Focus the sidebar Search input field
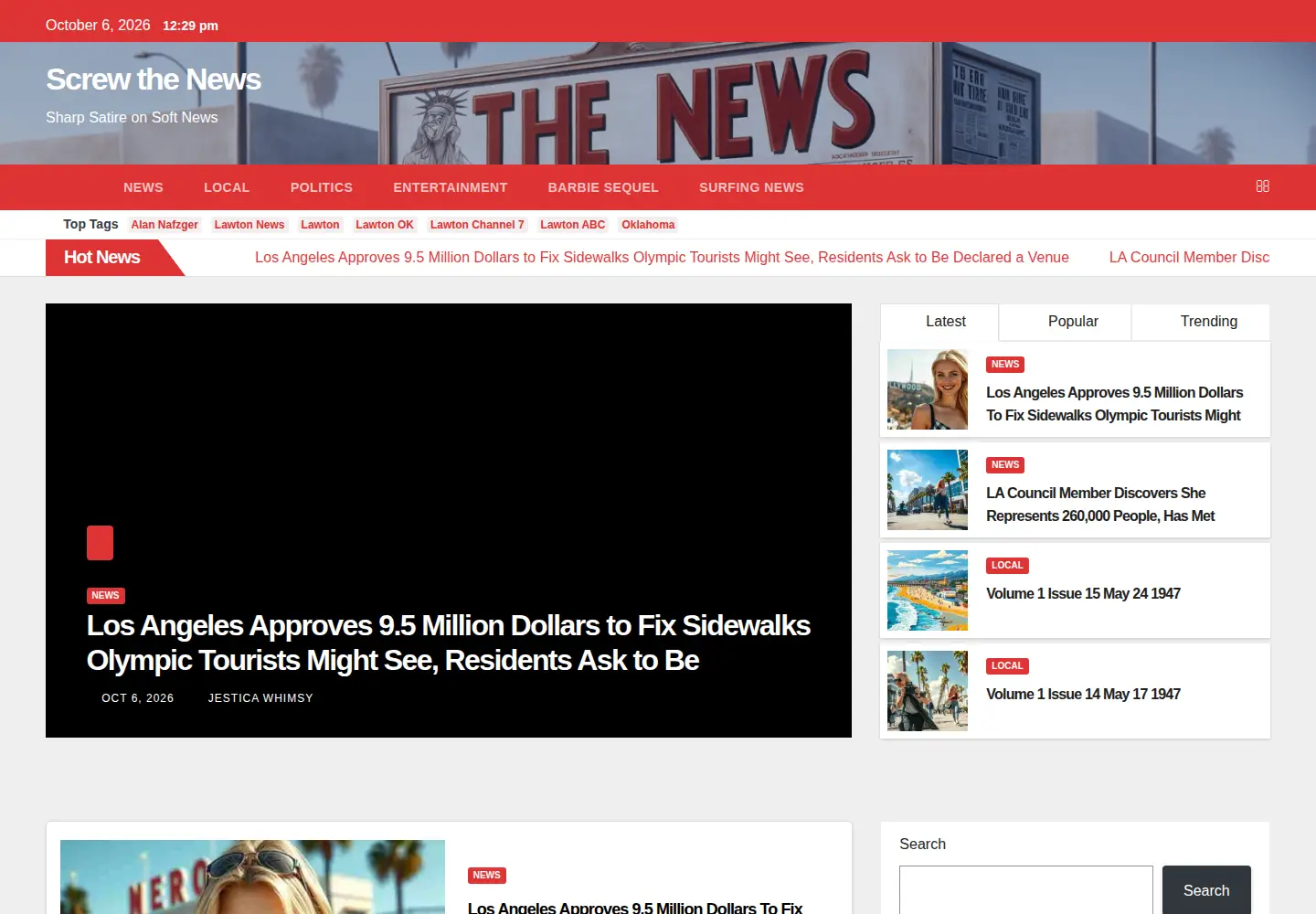This screenshot has height=914, width=1316. point(1026,890)
